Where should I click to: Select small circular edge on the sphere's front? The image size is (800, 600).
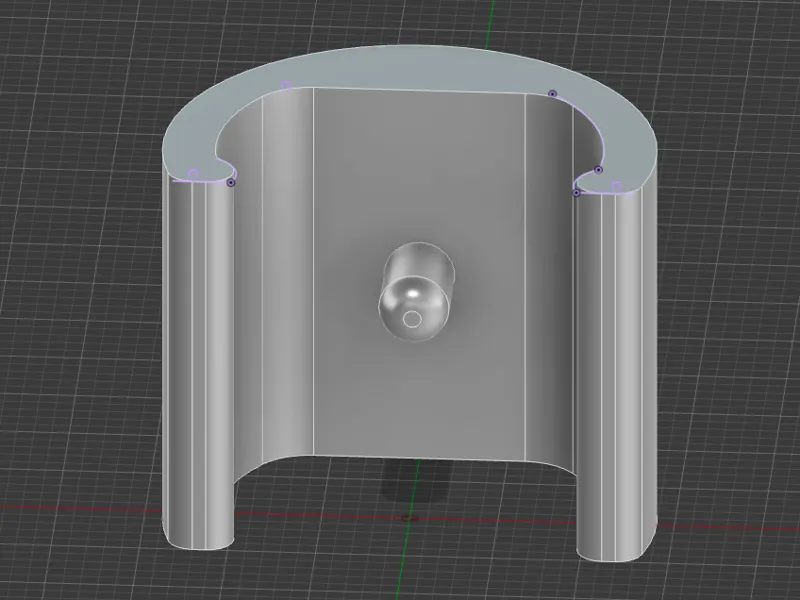pos(412,319)
